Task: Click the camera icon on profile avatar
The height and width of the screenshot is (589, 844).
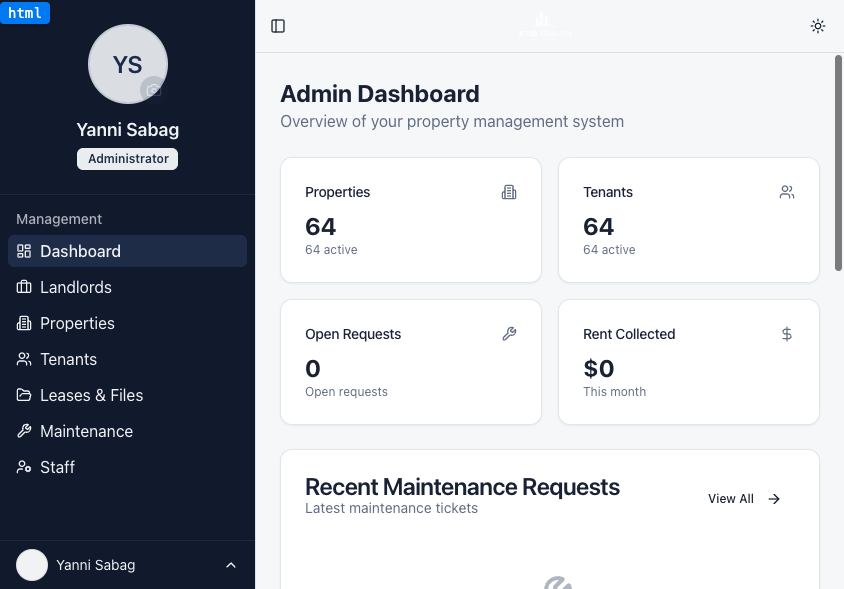Action: [153, 90]
